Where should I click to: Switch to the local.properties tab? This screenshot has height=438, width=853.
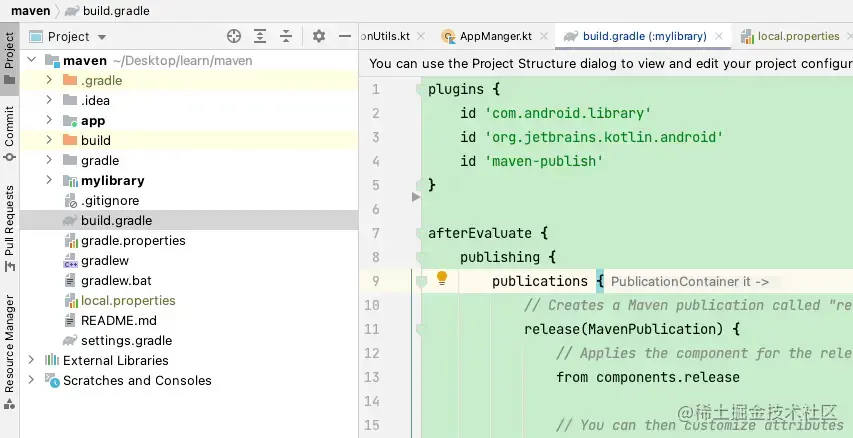tap(791, 36)
